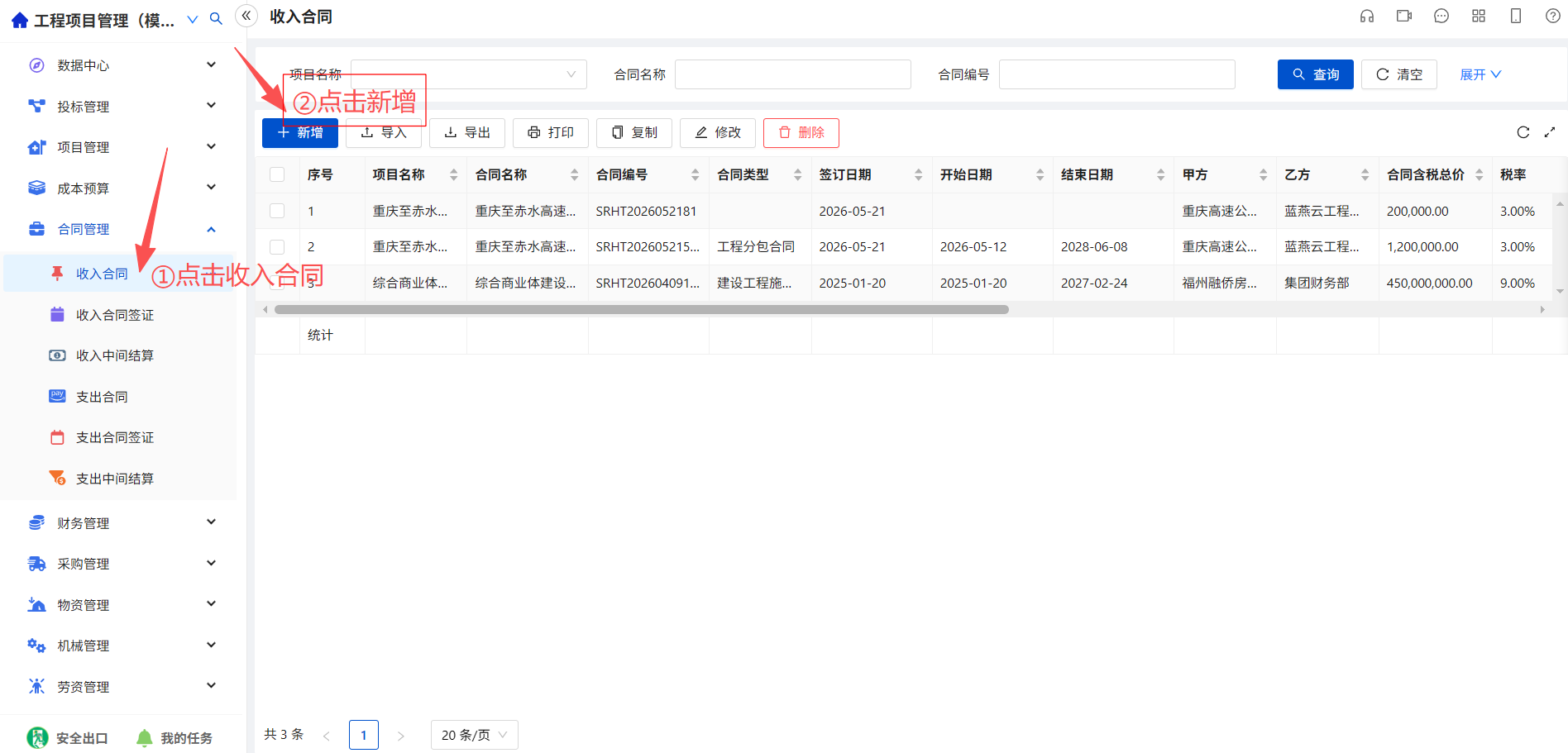The image size is (1568, 753).
Task: Click the next page arrow
Action: [401, 736]
